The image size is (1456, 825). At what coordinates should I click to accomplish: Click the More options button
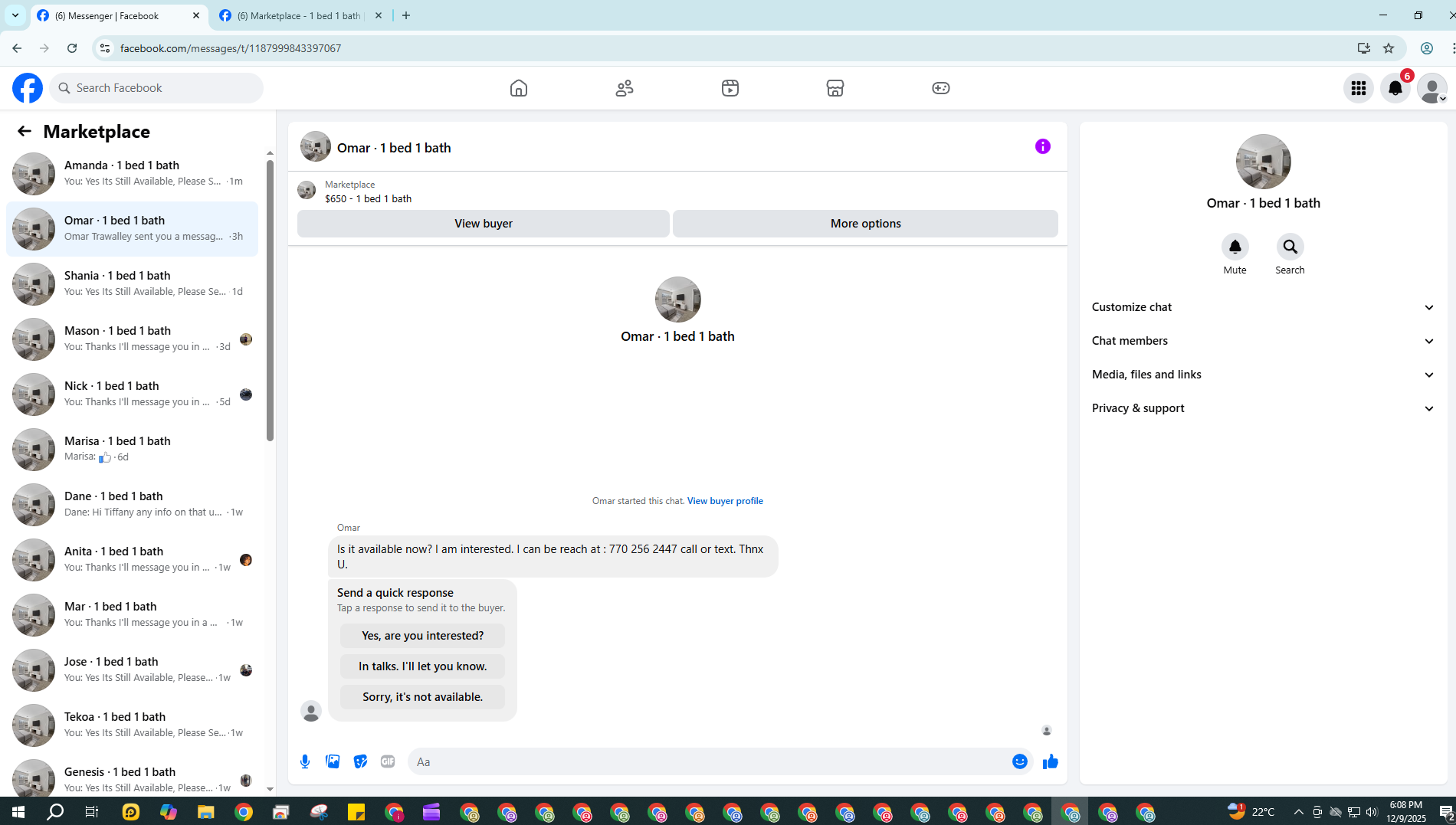[x=865, y=224]
